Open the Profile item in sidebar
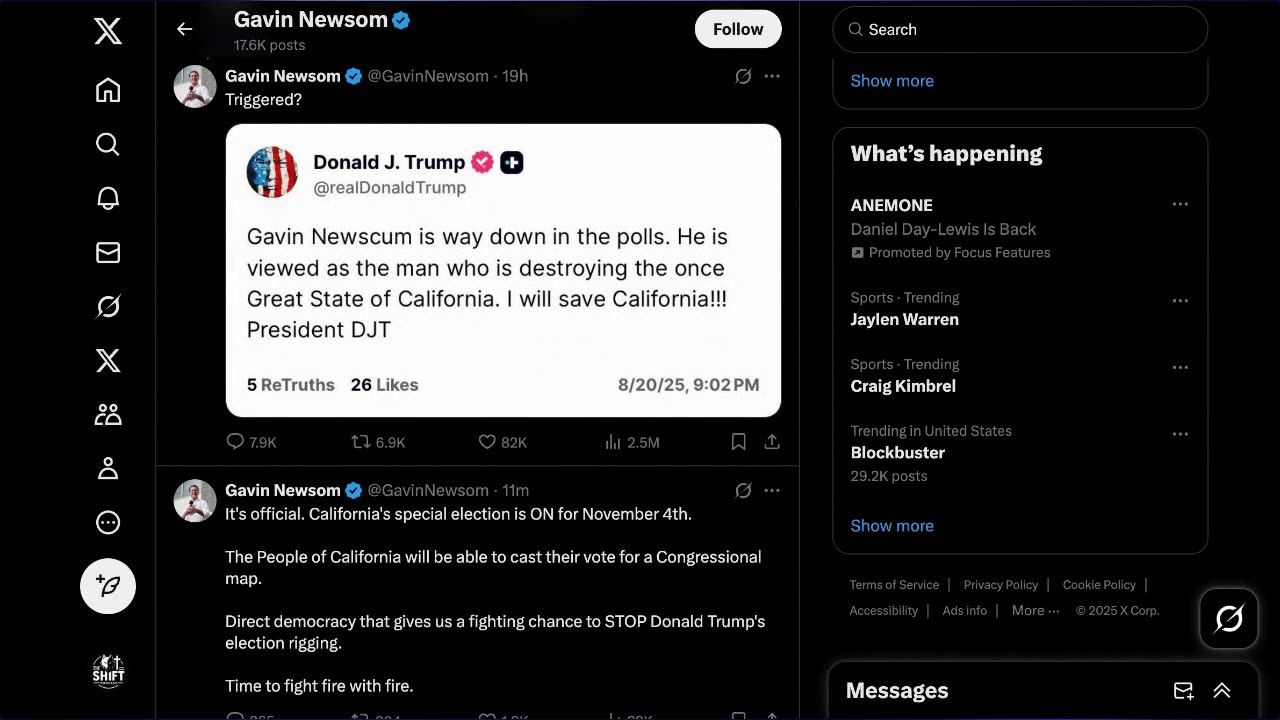The width and height of the screenshot is (1280, 720). tap(108, 468)
